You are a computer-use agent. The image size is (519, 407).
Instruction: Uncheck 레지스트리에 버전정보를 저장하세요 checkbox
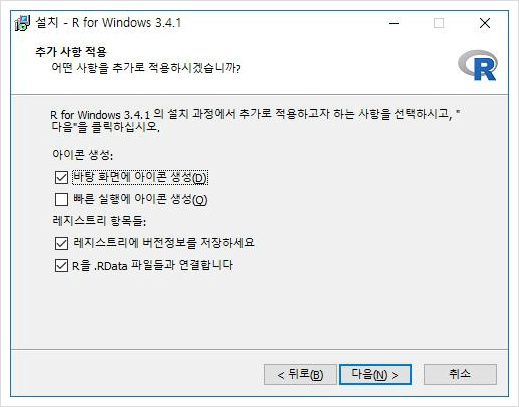tap(61, 243)
